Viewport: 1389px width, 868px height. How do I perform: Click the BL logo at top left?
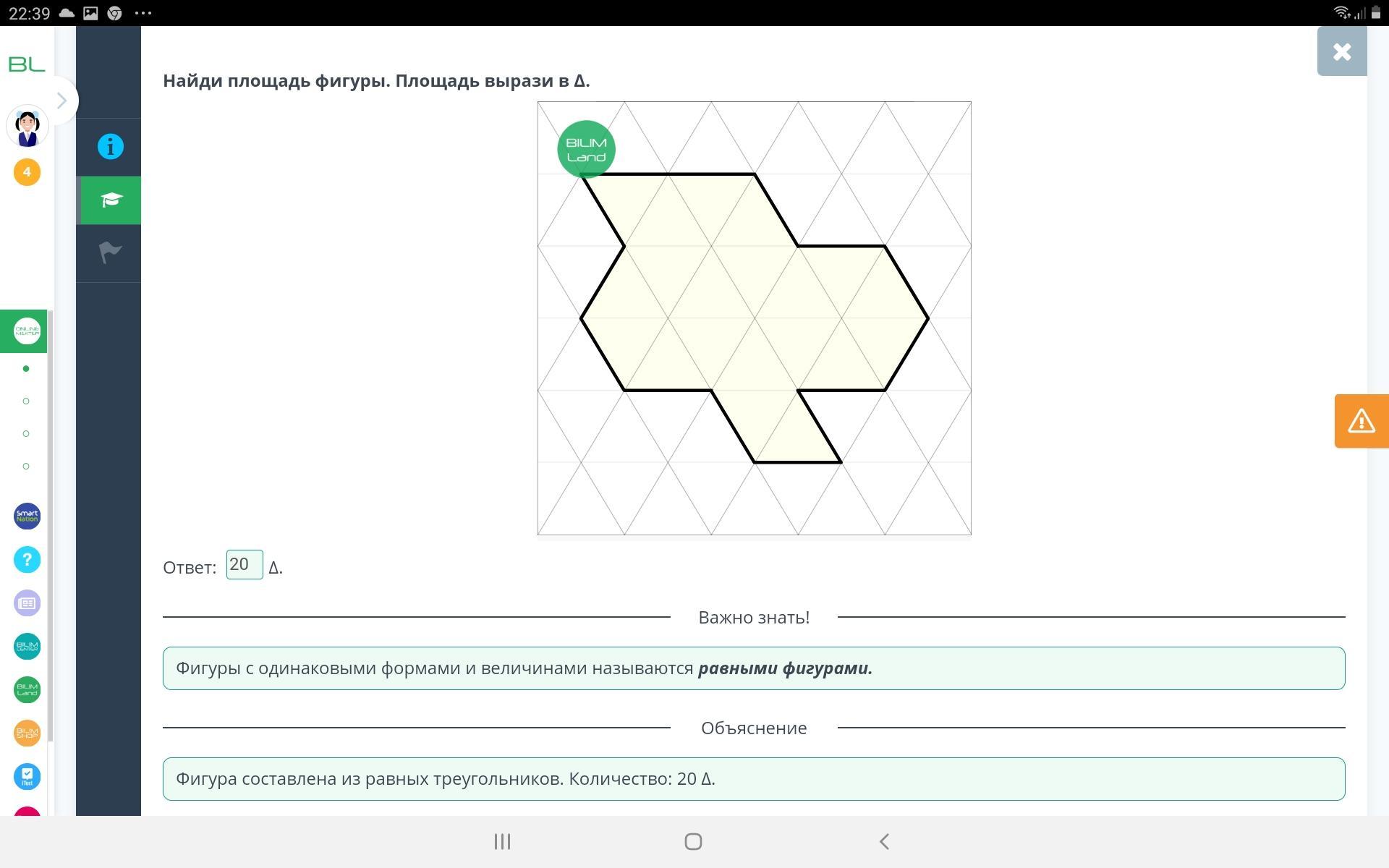click(x=27, y=64)
